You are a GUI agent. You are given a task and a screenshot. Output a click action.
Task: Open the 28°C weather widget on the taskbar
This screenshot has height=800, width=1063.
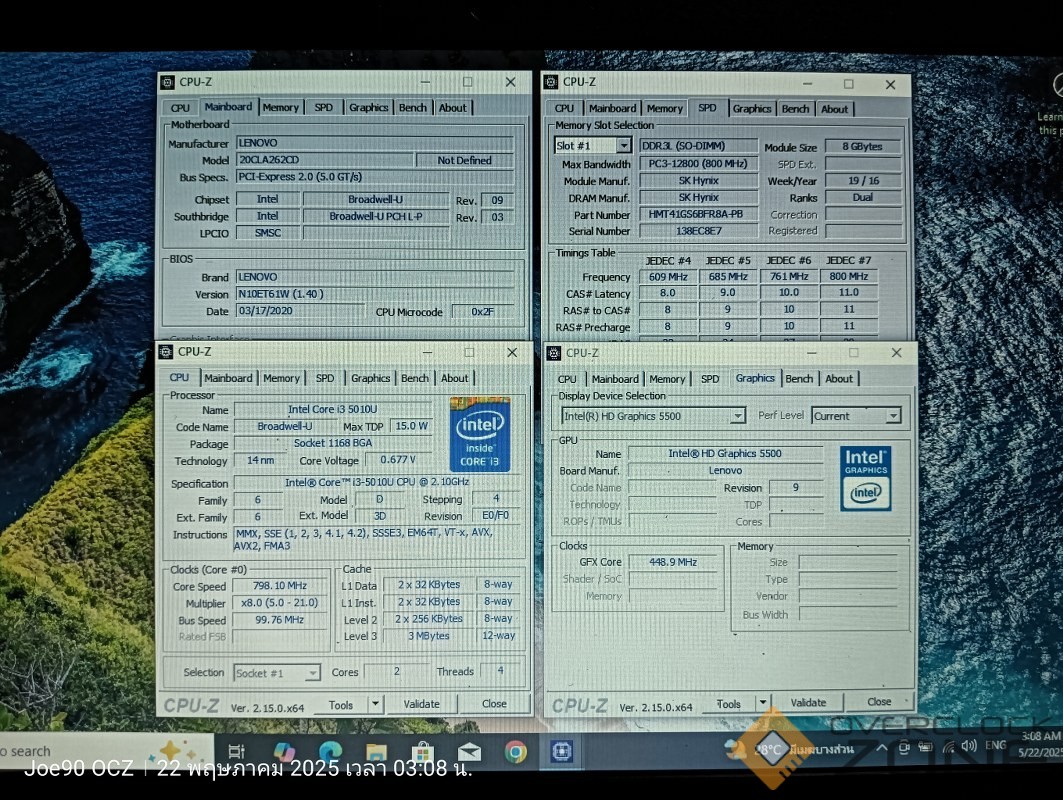coord(790,749)
